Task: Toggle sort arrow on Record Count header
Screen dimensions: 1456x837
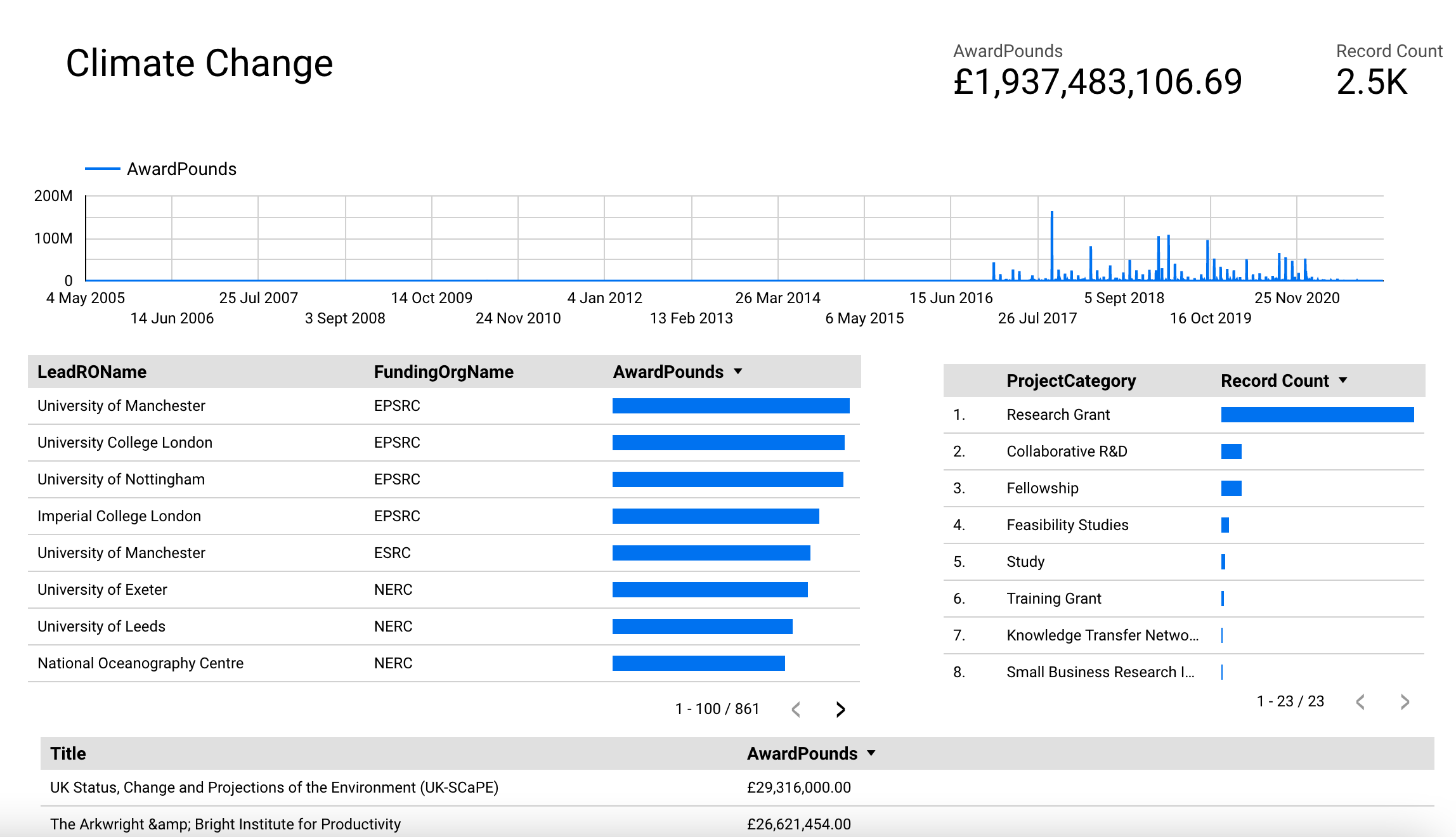Action: 1342,380
